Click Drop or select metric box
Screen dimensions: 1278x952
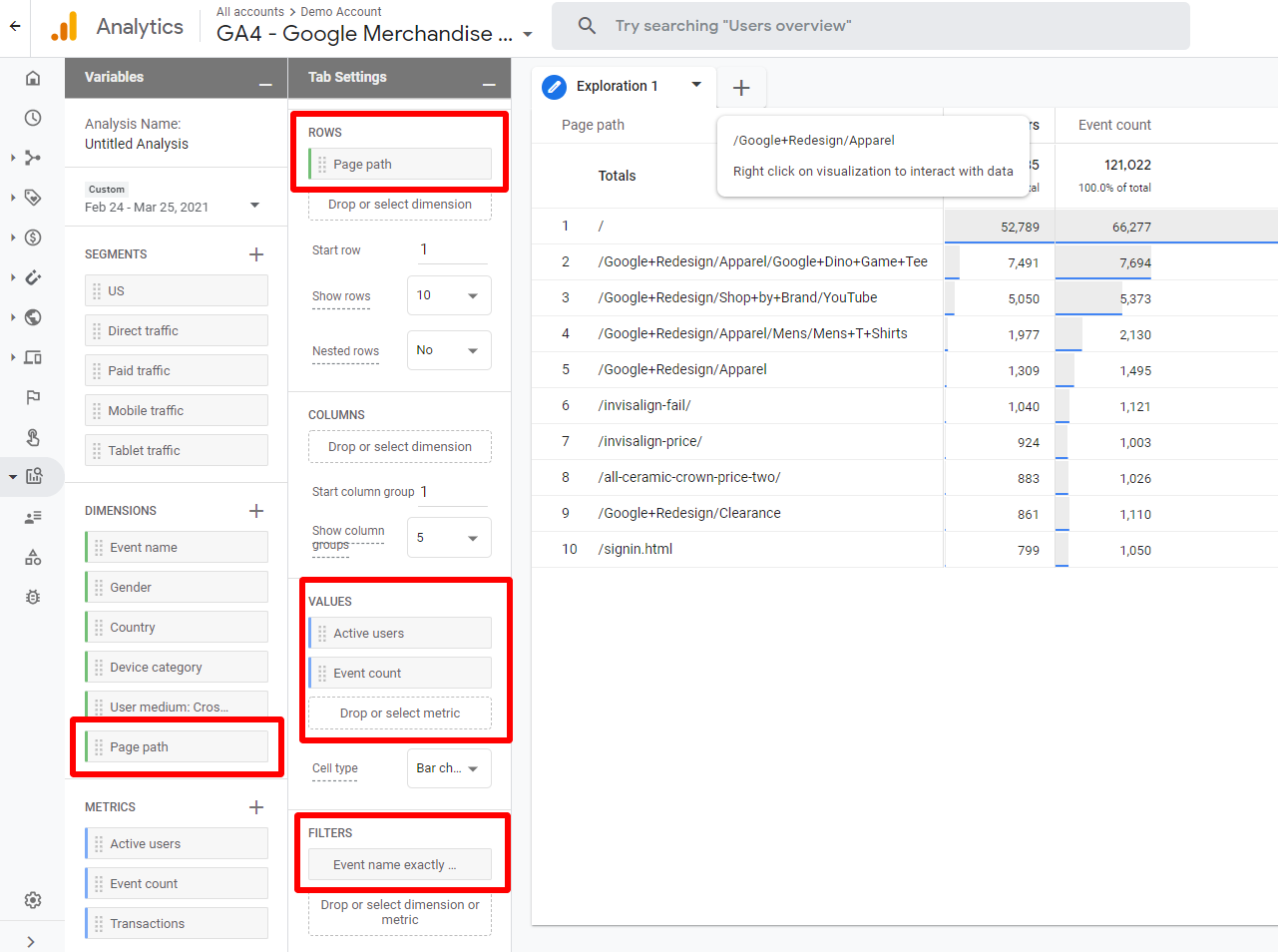click(x=400, y=713)
